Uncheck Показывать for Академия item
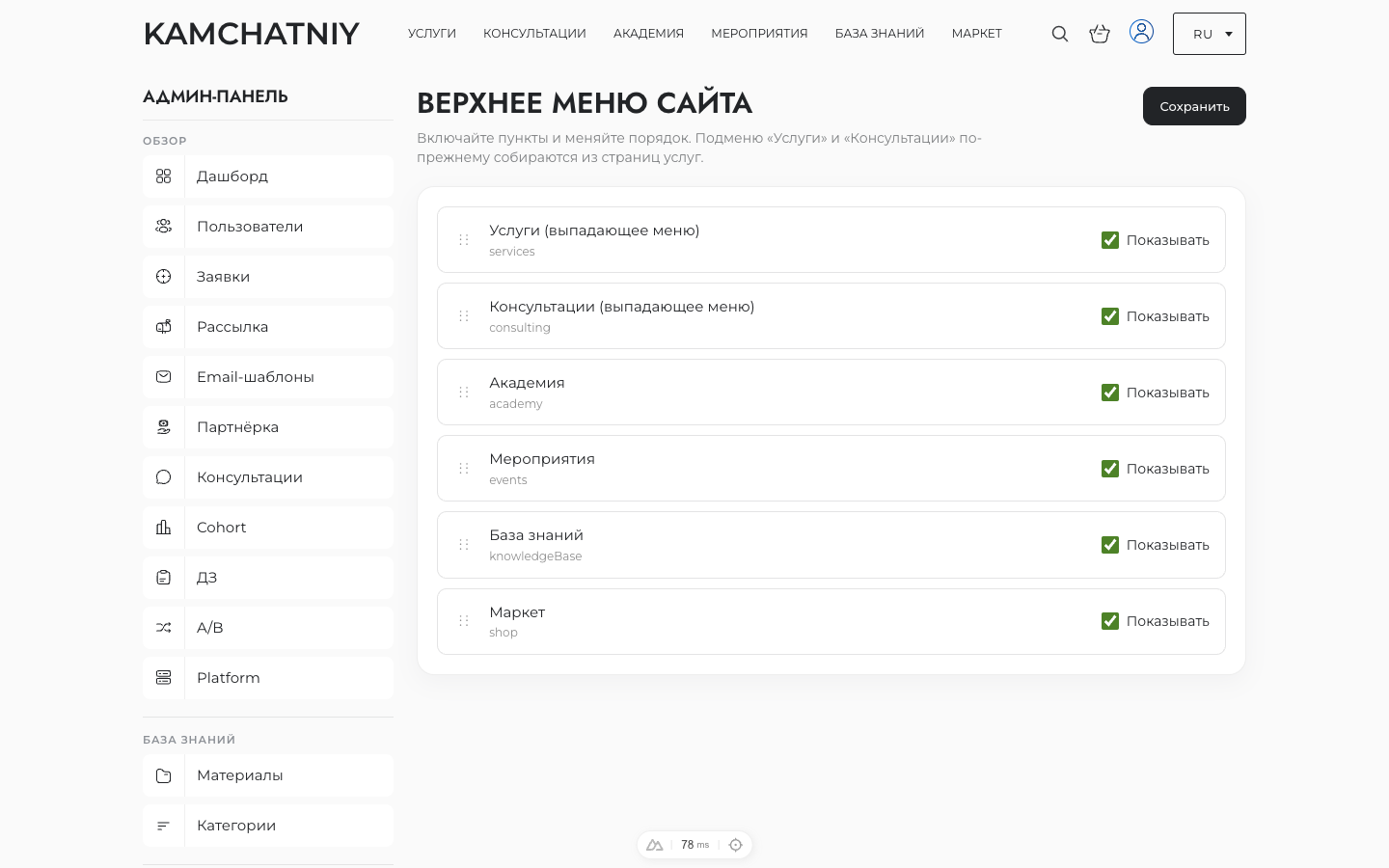 [x=1110, y=393]
